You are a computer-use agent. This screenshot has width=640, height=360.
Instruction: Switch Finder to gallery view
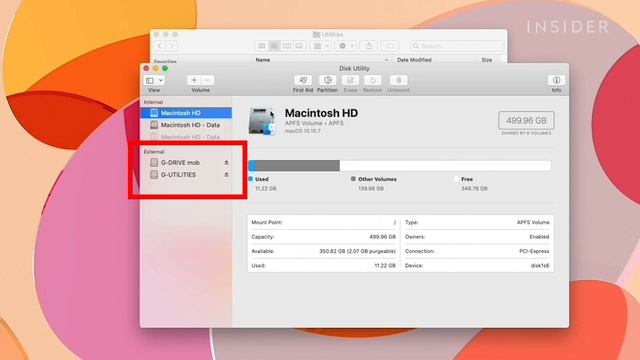[x=299, y=46]
